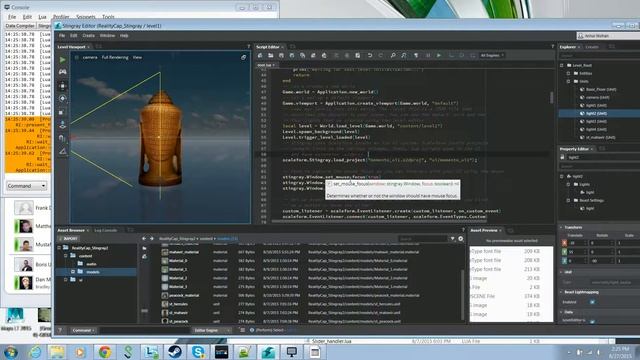Click the undo icon in Script Editor

click(369, 56)
